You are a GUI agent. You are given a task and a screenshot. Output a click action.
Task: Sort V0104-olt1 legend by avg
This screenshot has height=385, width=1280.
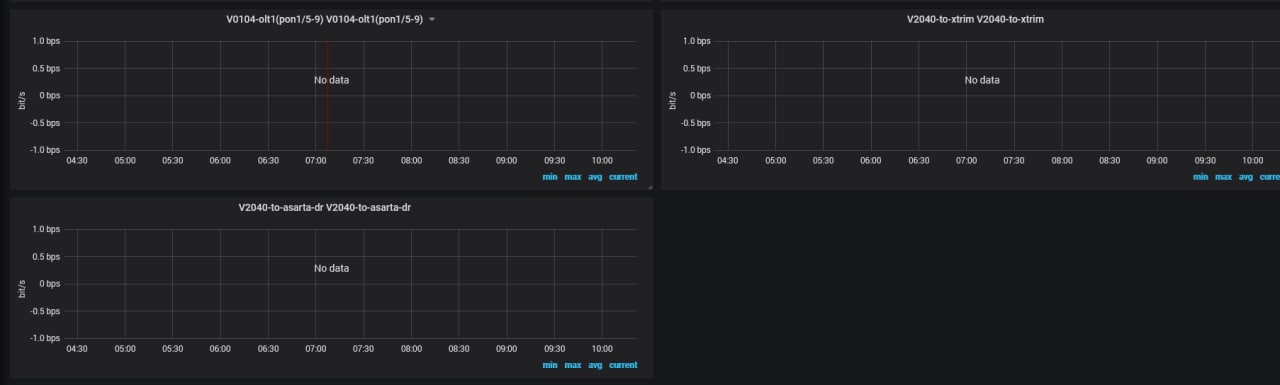coord(595,177)
